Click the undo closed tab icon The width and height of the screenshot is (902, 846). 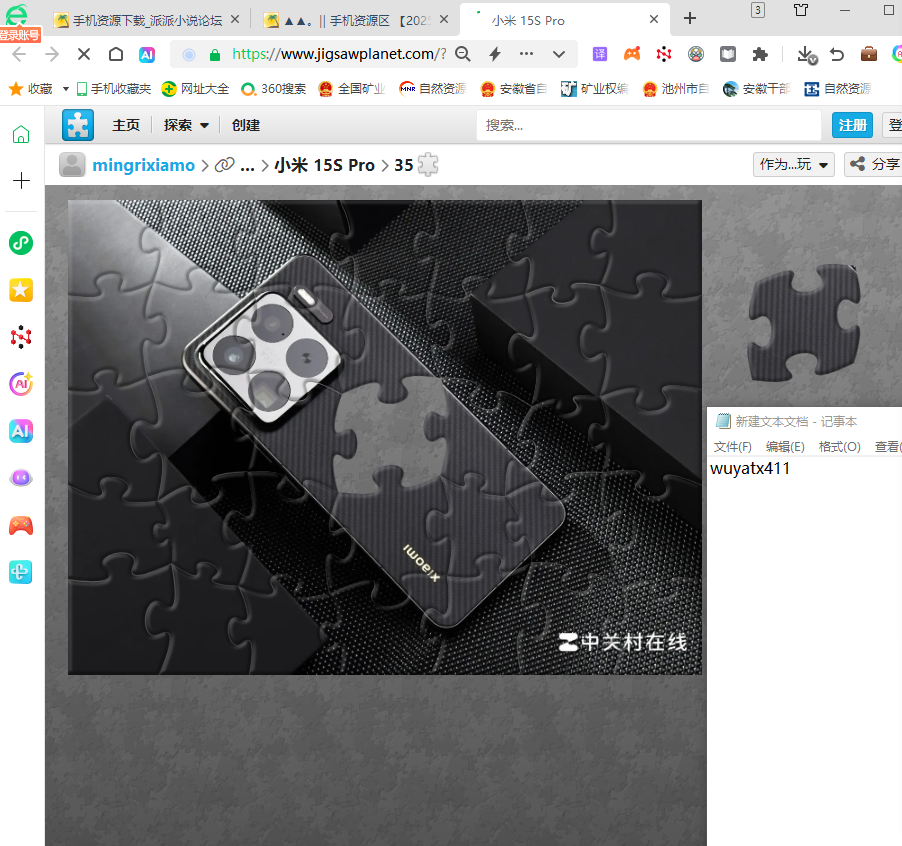(837, 54)
